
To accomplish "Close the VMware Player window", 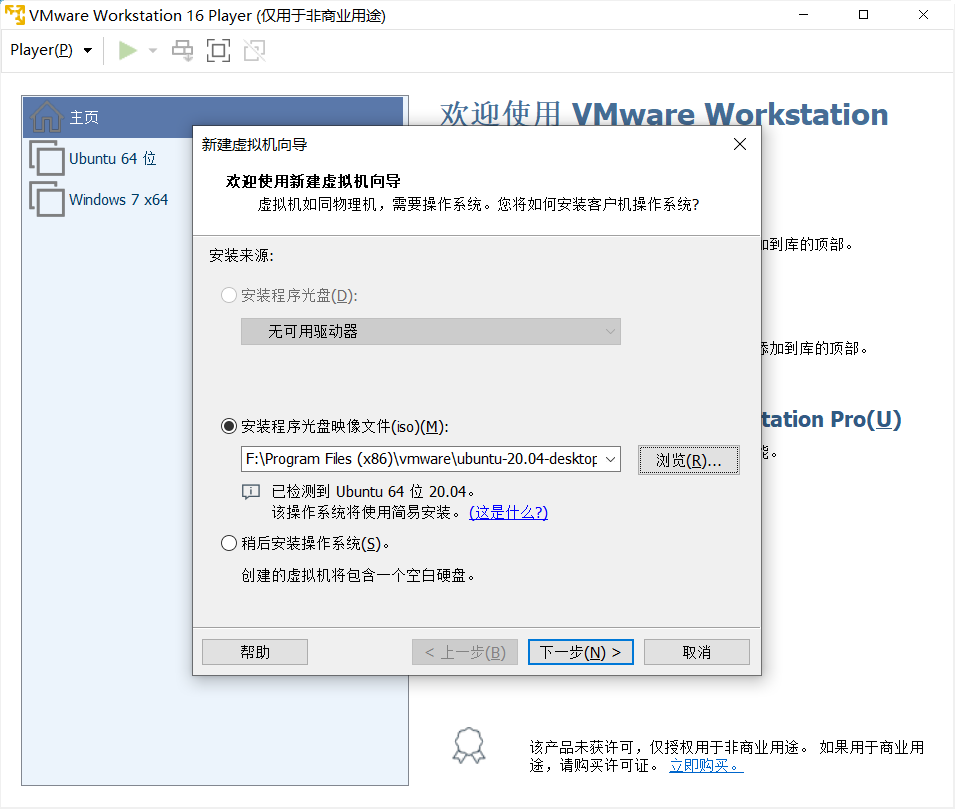I will (x=923, y=15).
